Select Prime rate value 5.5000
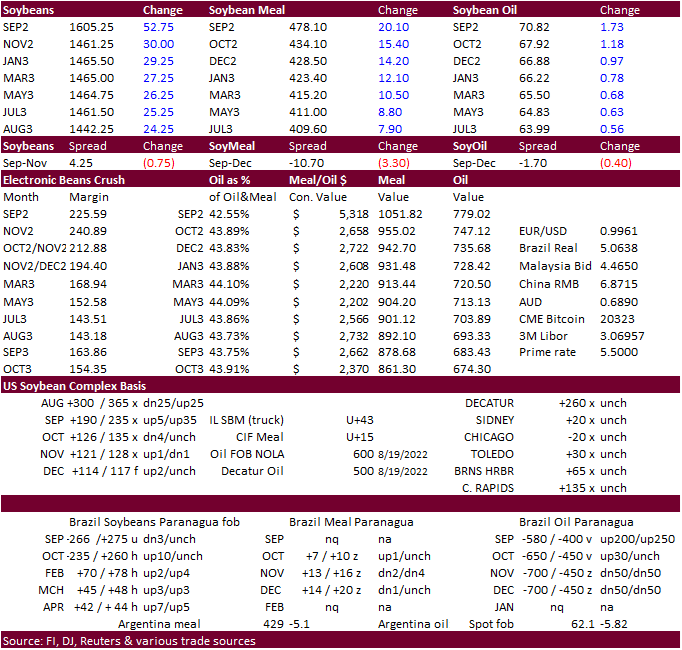Image resolution: width=682 pixels, height=650 pixels. click(x=618, y=352)
